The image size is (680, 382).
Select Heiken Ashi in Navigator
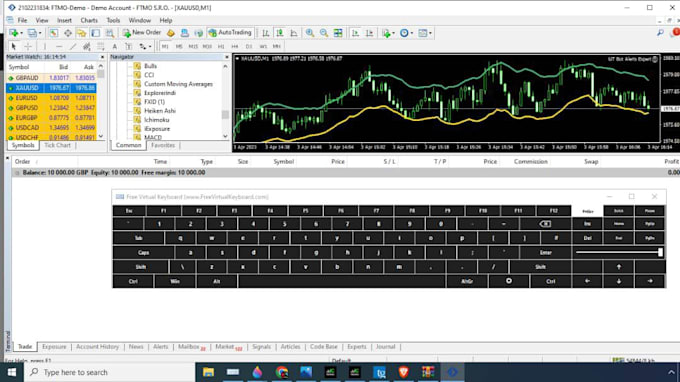pyautogui.click(x=160, y=111)
